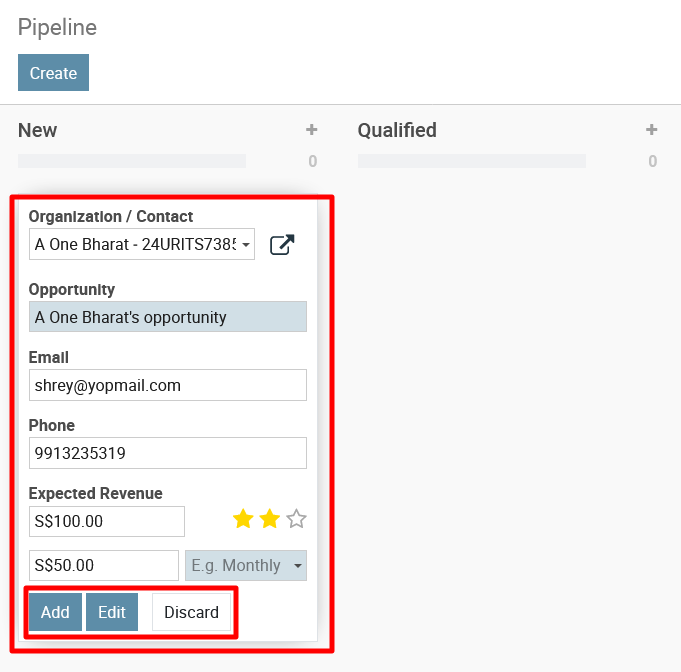Click plus icon in Qualified column header
Image resolution: width=681 pixels, height=672 pixels.
click(x=651, y=129)
